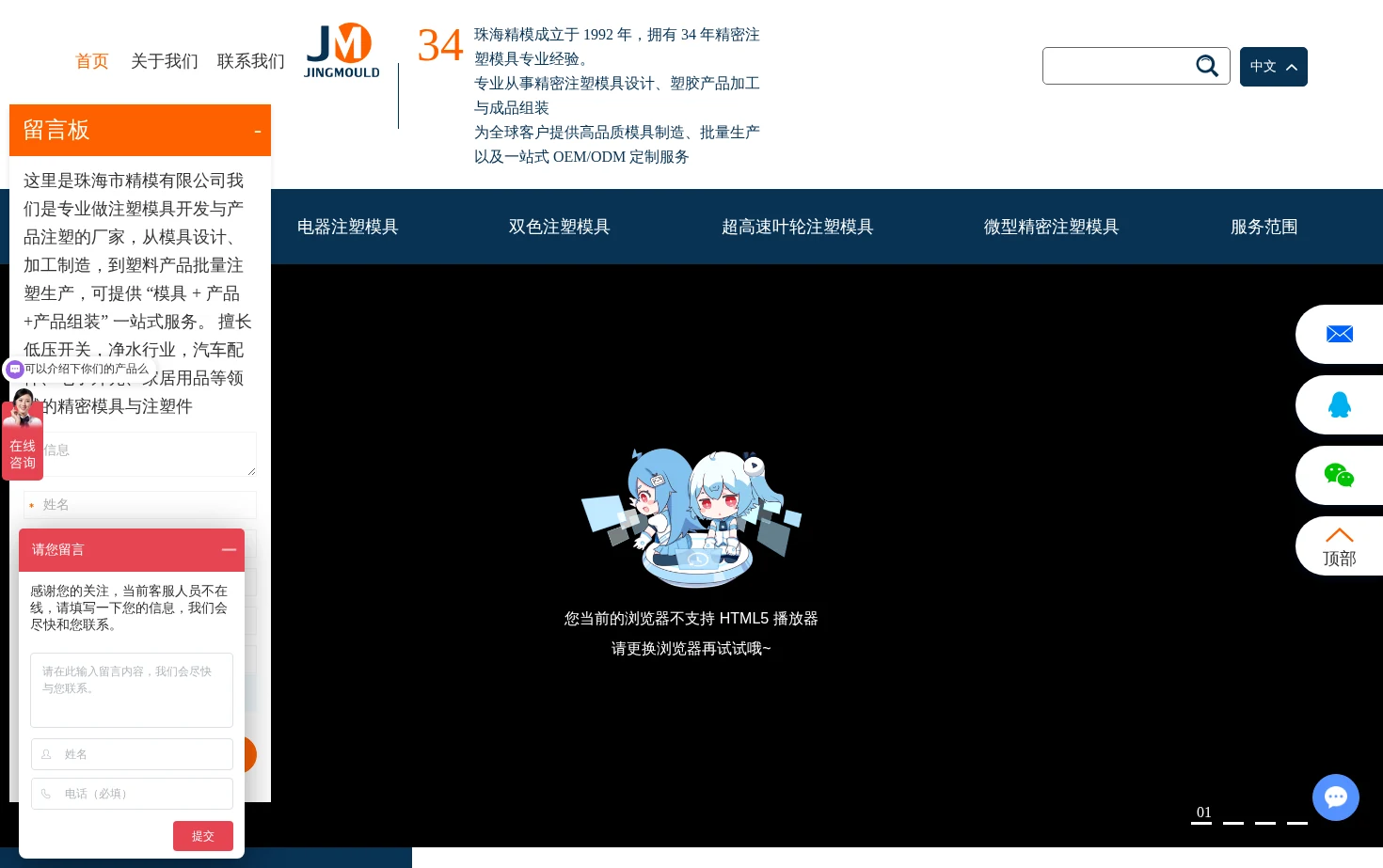Open the blue chat bubble widget
Image resolution: width=1383 pixels, height=868 pixels.
[x=1336, y=797]
